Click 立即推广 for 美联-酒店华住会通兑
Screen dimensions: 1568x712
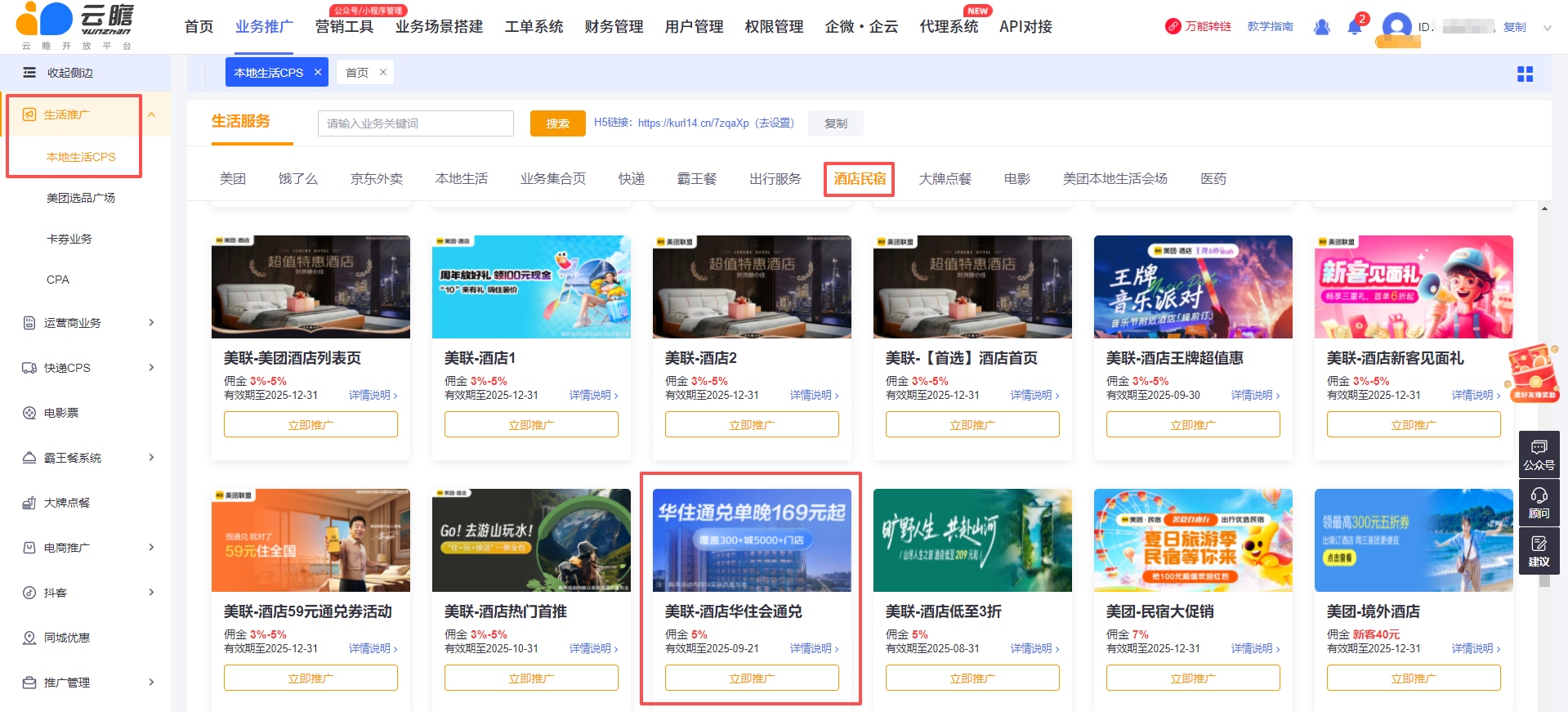pos(752,678)
